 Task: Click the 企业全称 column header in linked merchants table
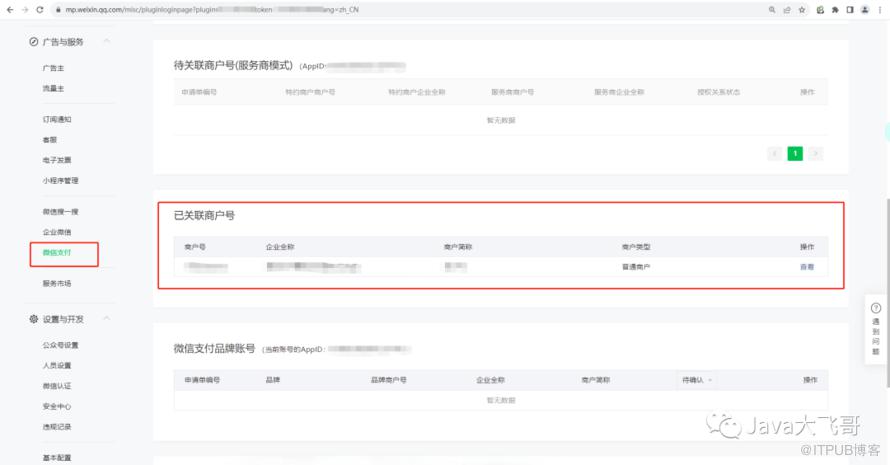tap(280, 247)
